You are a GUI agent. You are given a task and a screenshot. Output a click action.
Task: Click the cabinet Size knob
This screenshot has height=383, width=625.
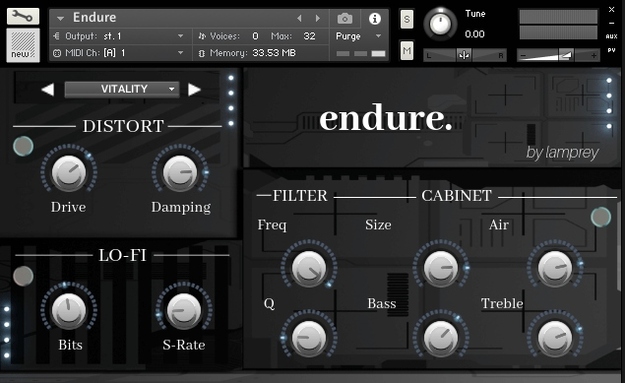point(440,267)
